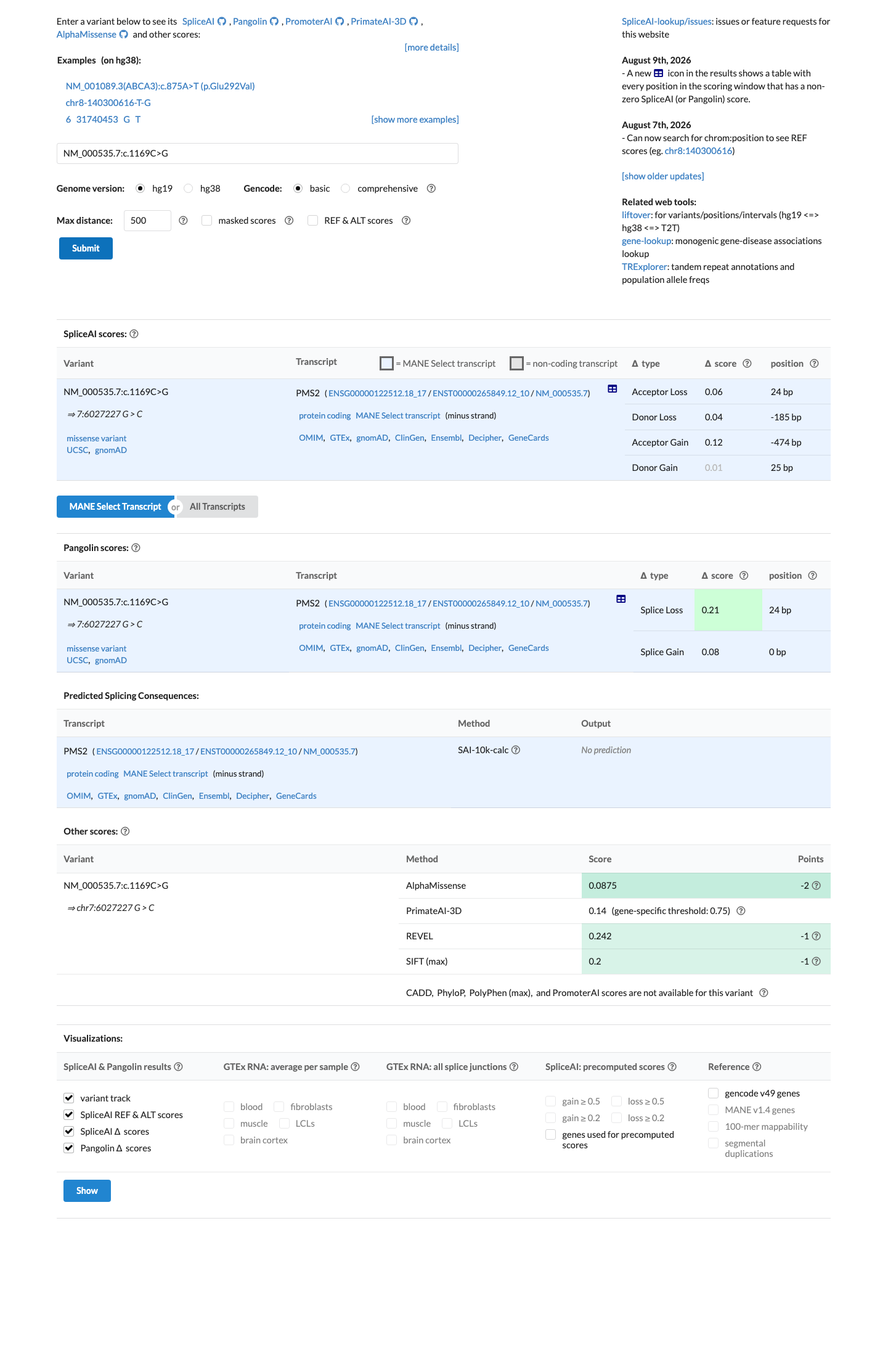
Task: Load the chr8-140300616-T-G example
Action: (x=108, y=103)
